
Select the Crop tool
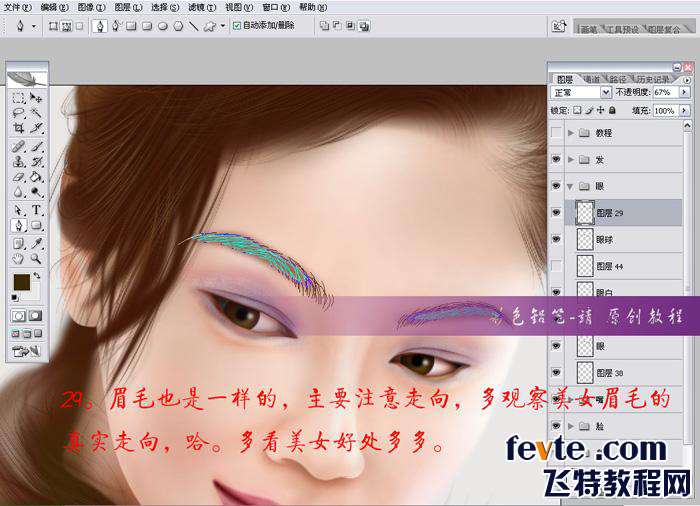[x=18, y=128]
